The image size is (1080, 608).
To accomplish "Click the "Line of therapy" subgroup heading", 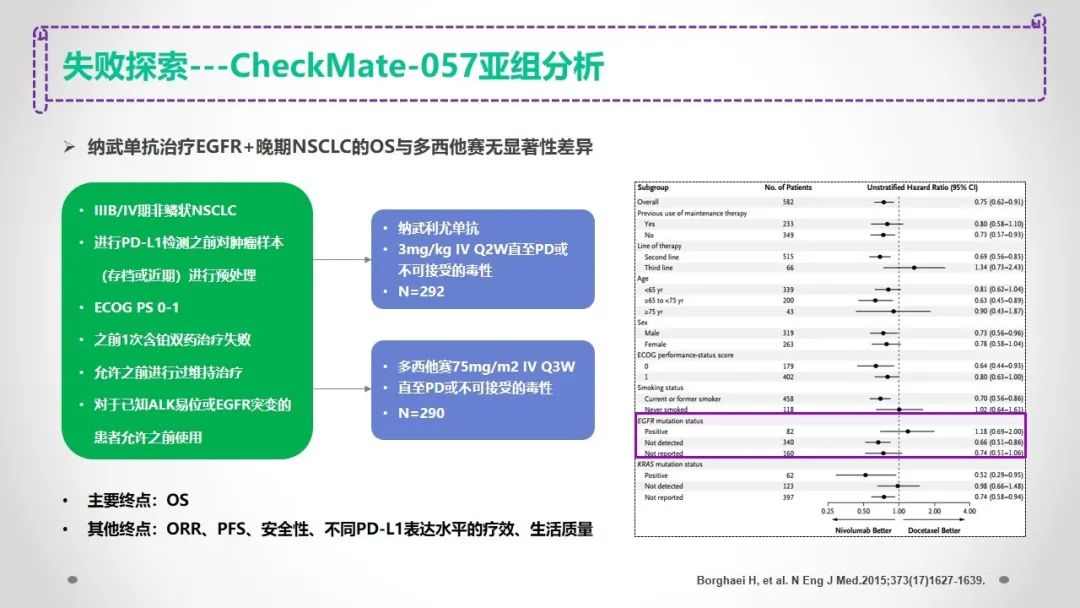I will (x=659, y=246).
